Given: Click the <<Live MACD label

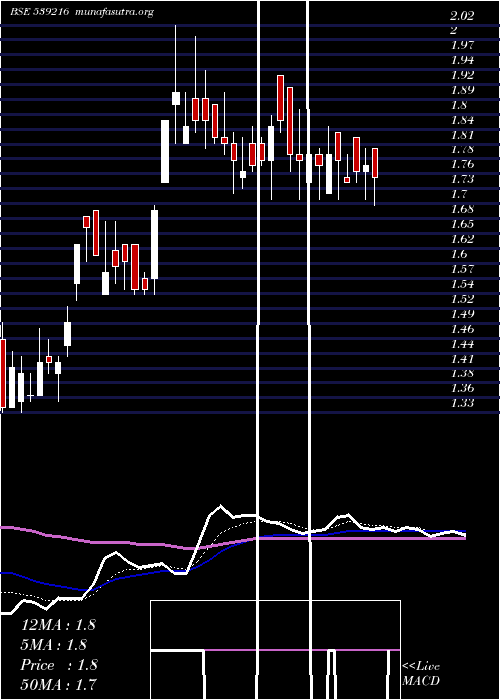Looking at the screenshot, I should tap(421, 674).
